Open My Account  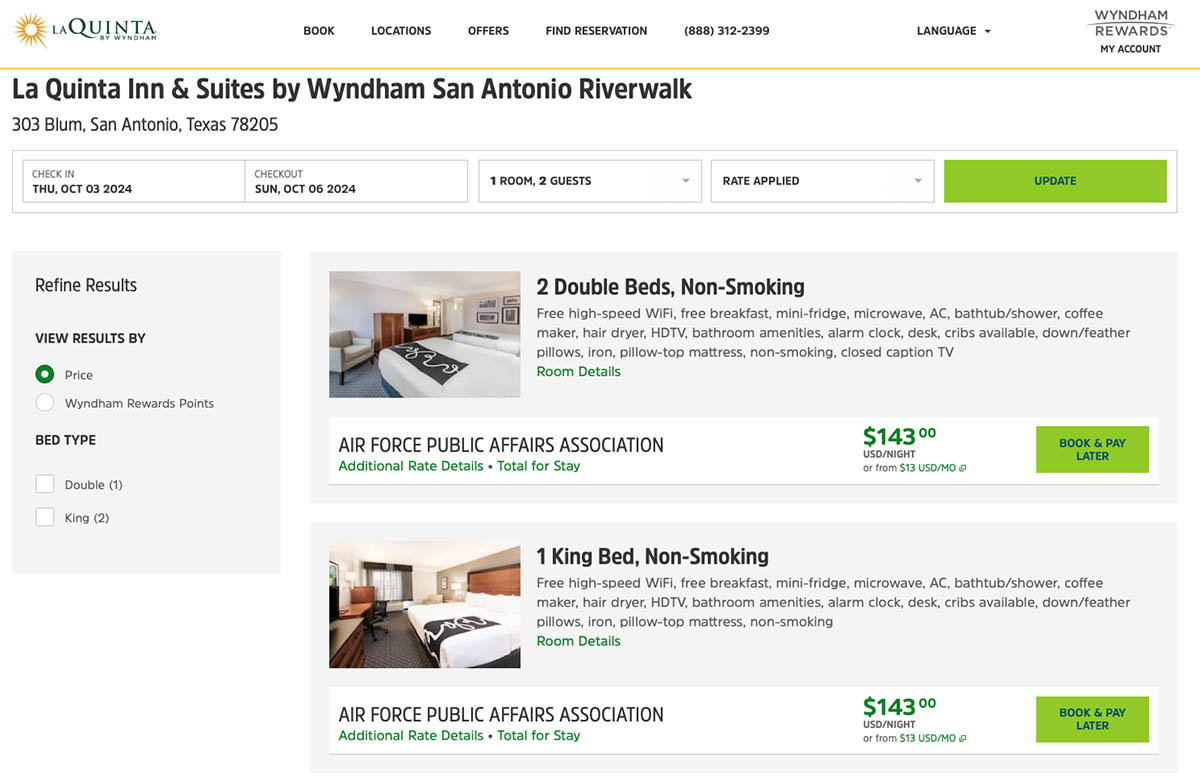[1131, 49]
